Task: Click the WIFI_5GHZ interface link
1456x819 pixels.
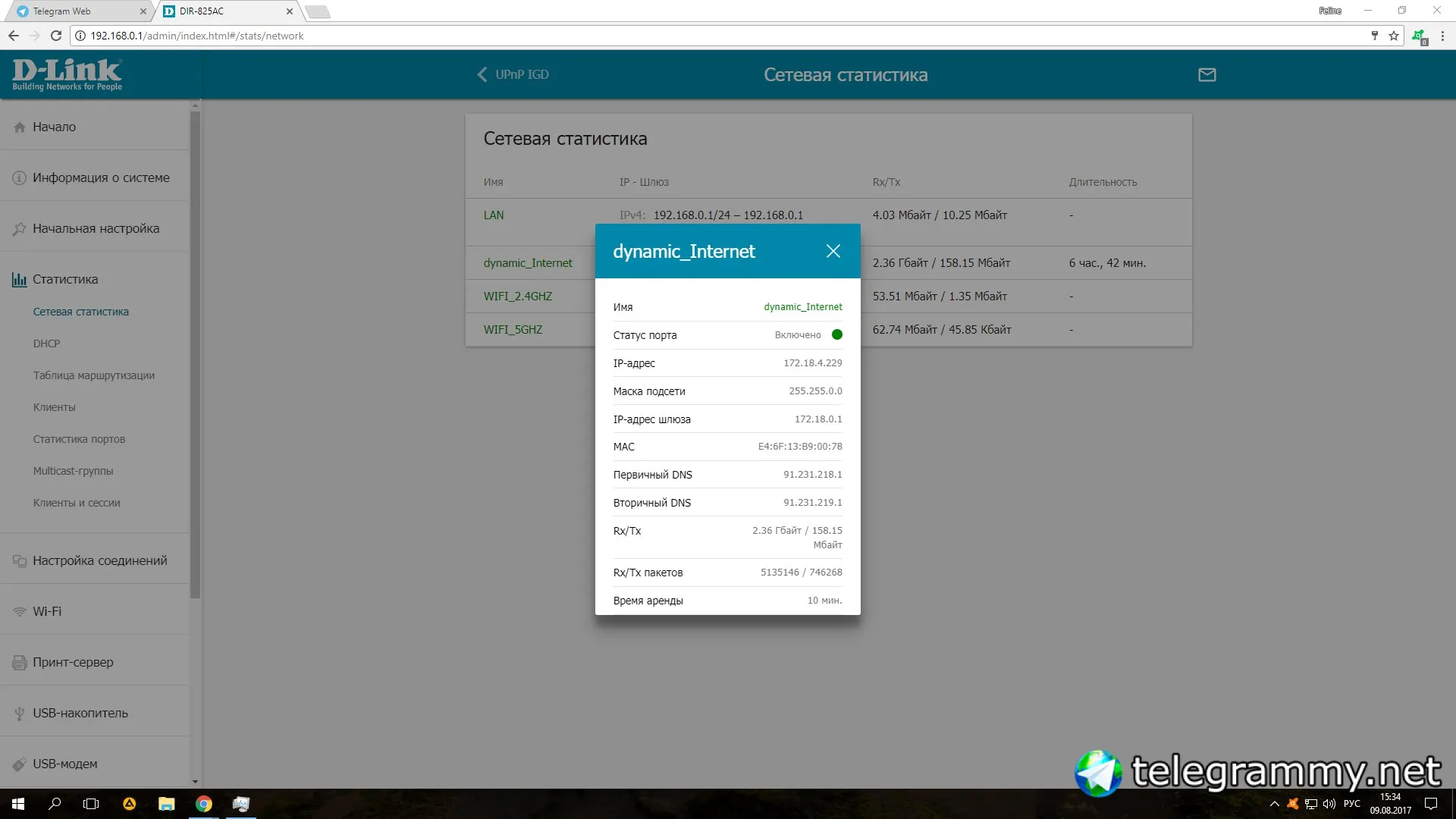Action: (513, 330)
